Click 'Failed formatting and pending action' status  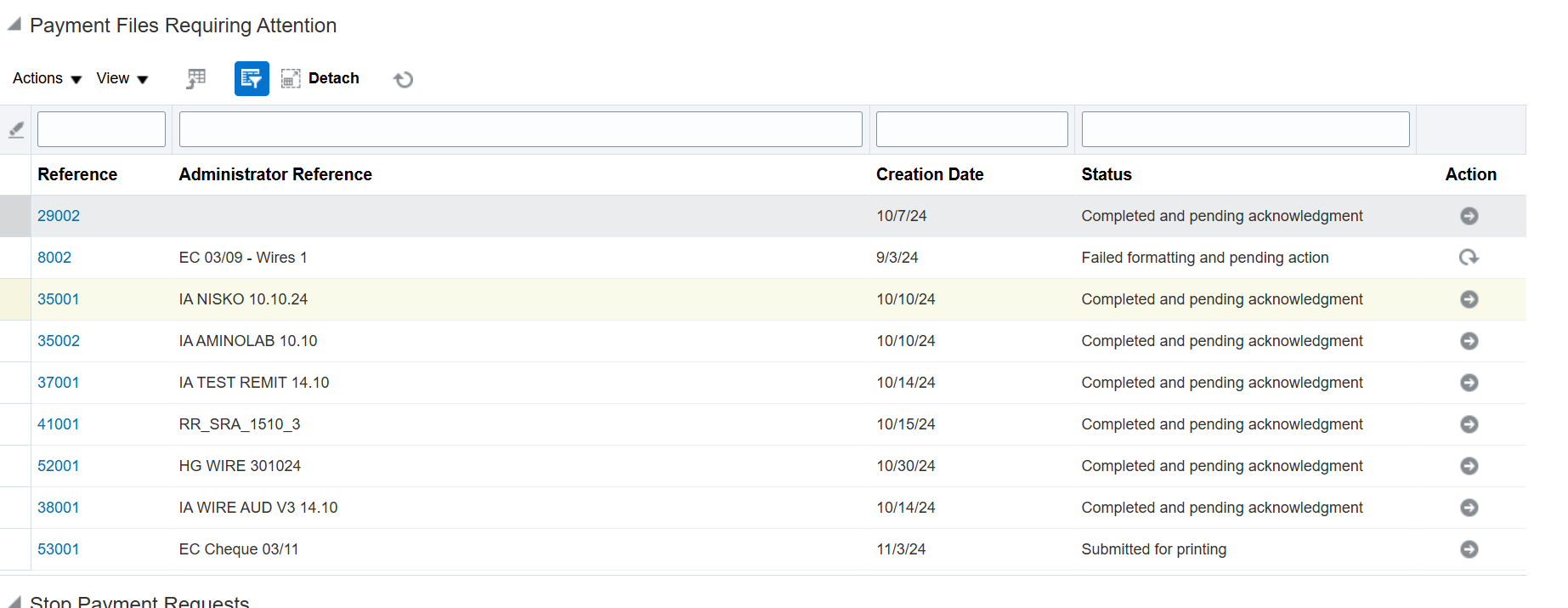[1205, 258]
